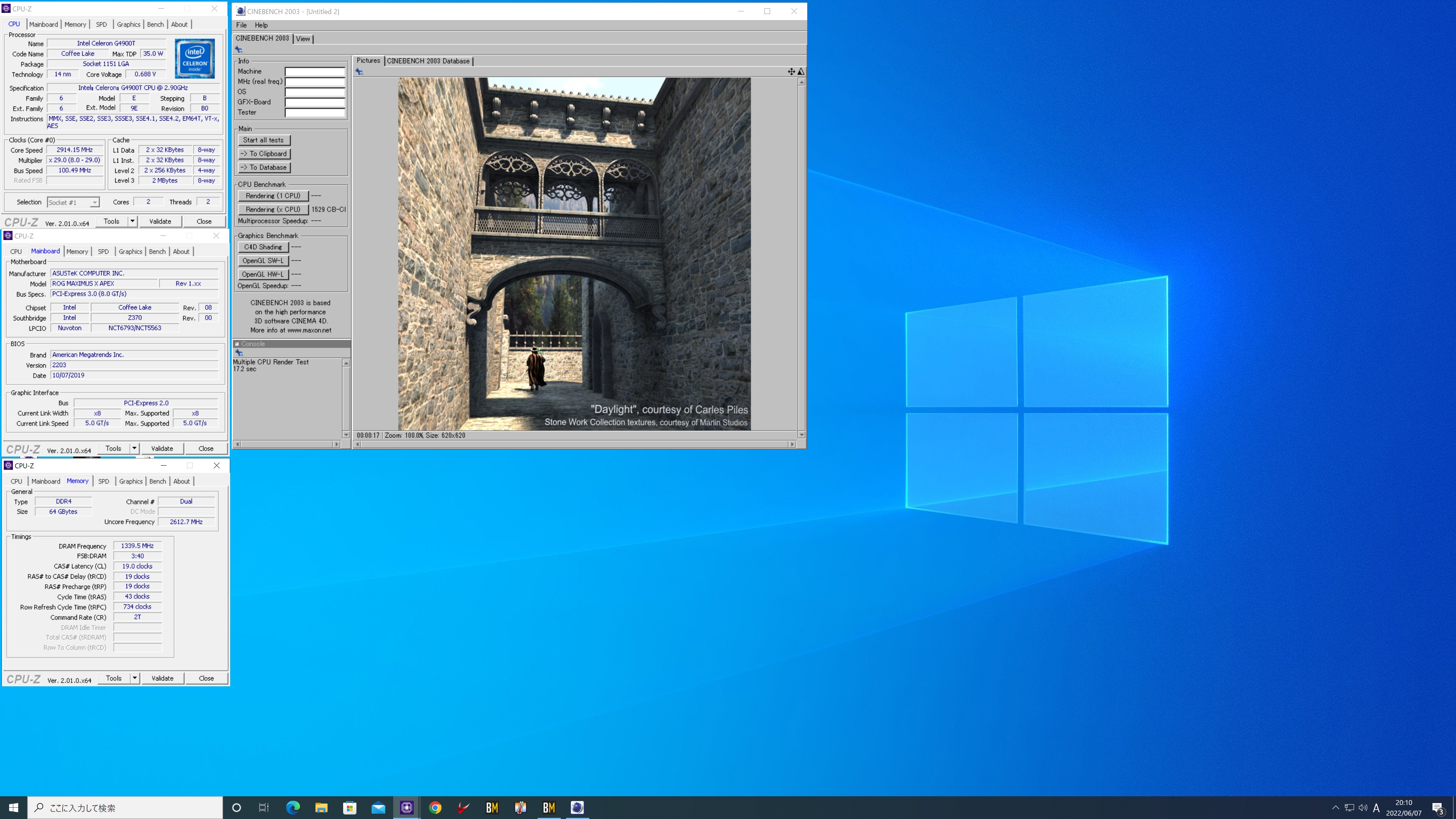Open Tools dropdown arrow in Memory CPU-Z window
Screen dimensions: 1456x819
[135, 678]
